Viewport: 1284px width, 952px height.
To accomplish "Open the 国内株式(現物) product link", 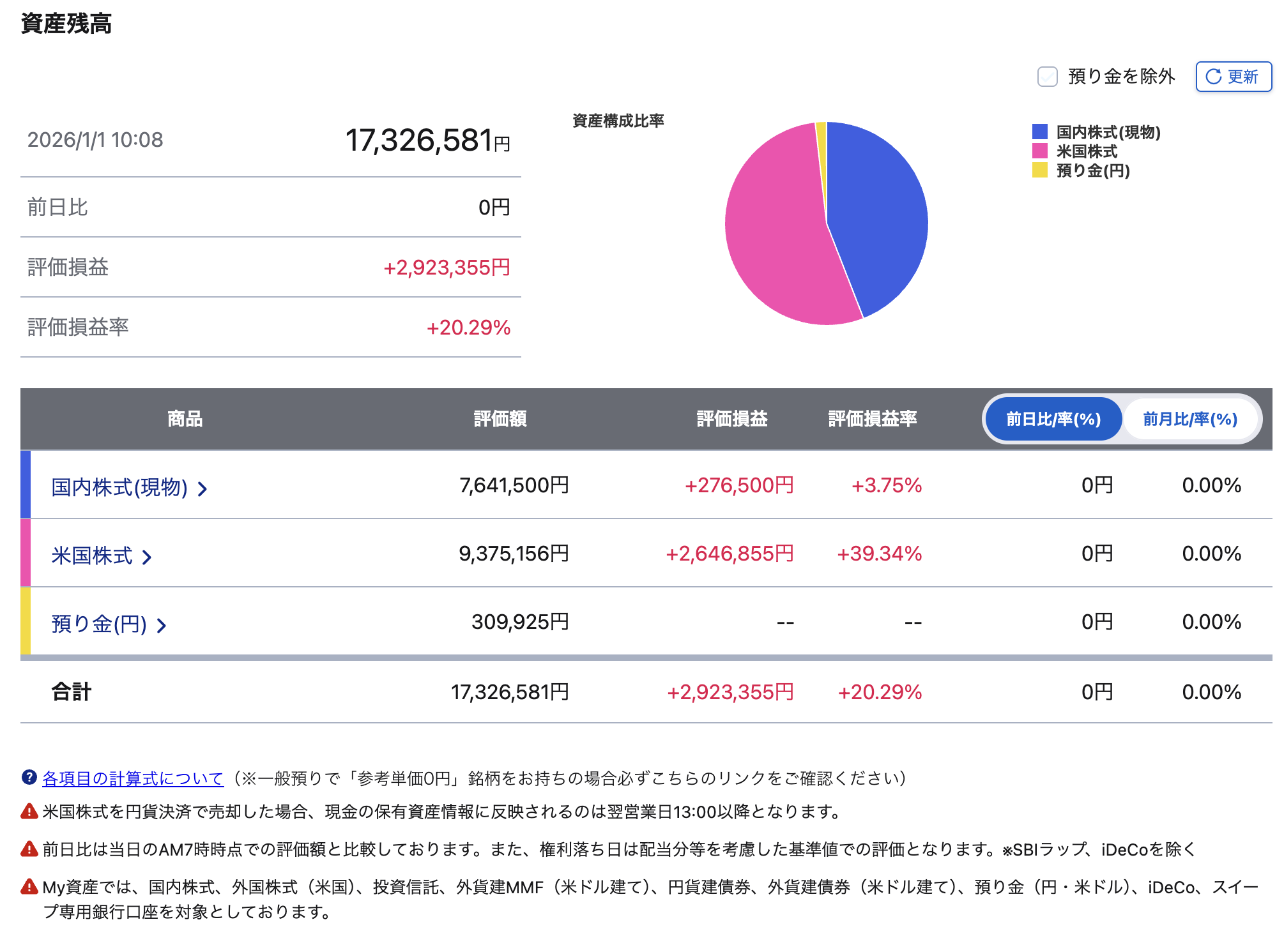I will [x=119, y=487].
